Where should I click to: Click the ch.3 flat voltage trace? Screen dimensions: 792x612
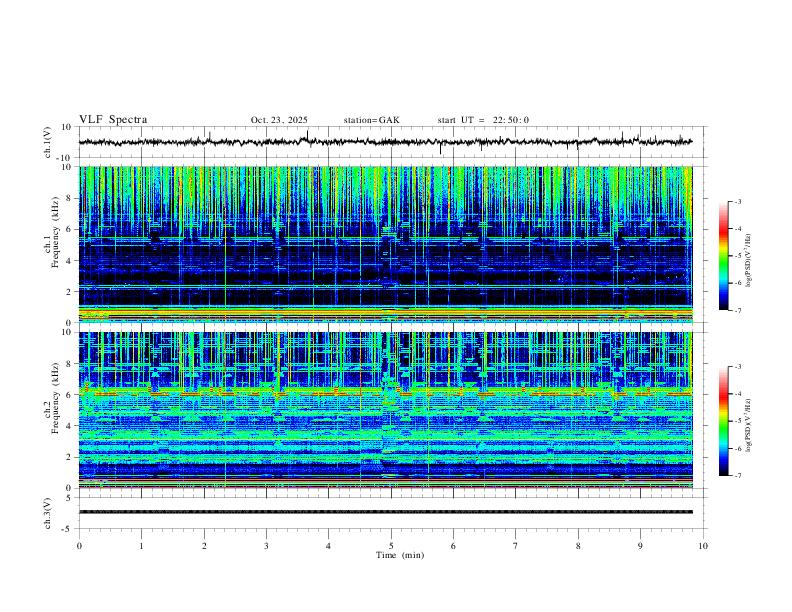385,512
